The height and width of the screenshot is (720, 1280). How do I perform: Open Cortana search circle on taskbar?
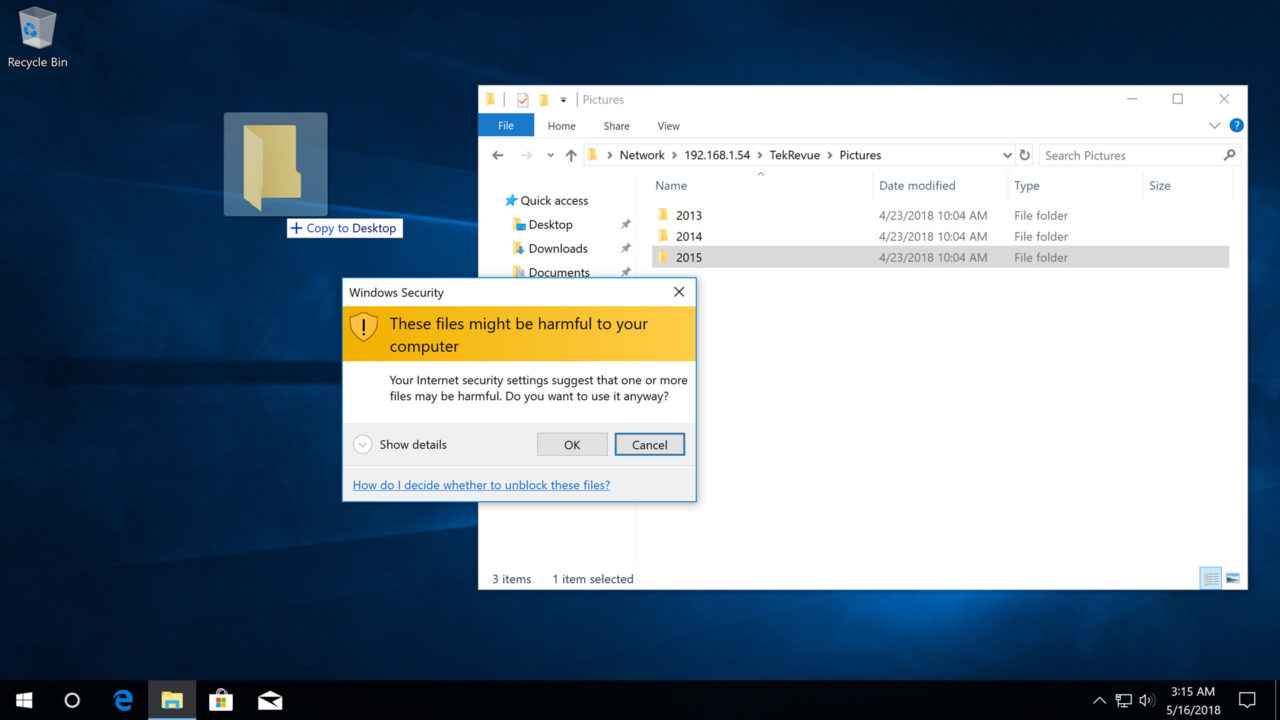tap(72, 700)
